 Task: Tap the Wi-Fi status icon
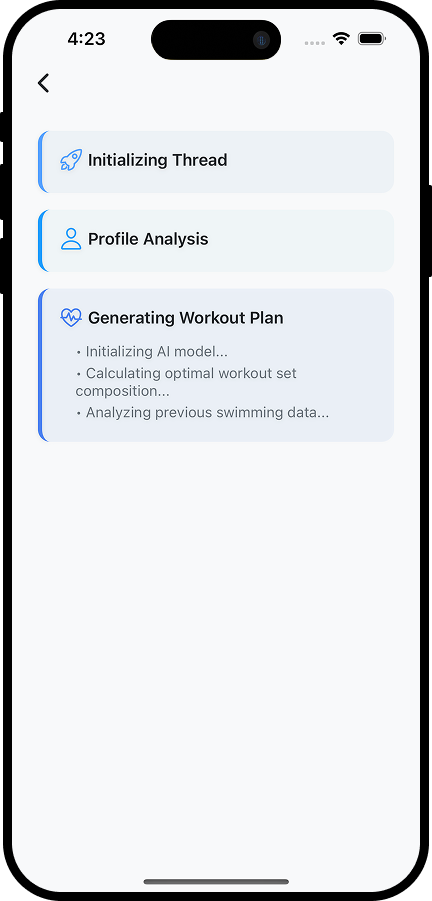pyautogui.click(x=341, y=39)
